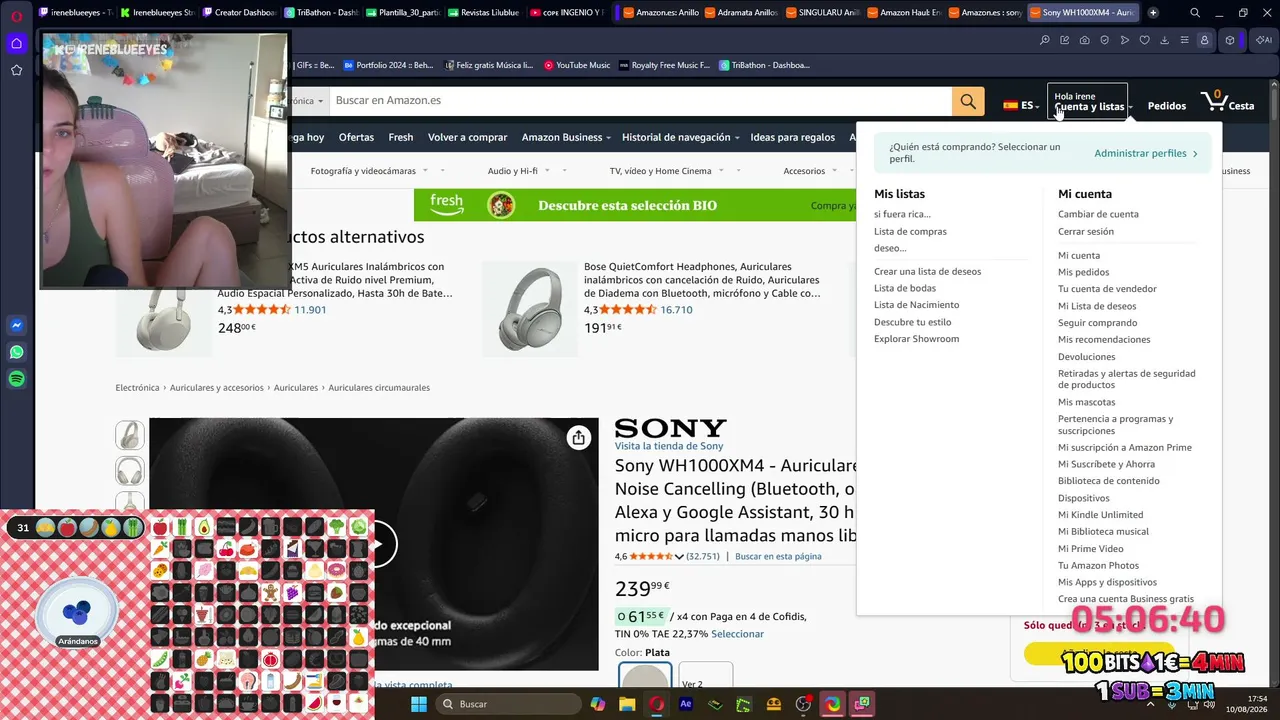
Task: Open WhatsApp in Opera sidebar
Action: tap(16, 352)
